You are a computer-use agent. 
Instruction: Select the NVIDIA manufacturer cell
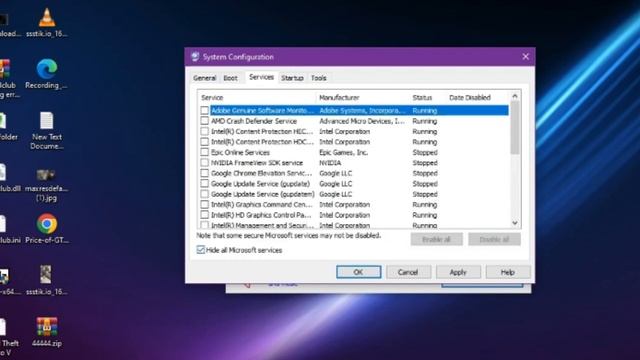coord(330,162)
